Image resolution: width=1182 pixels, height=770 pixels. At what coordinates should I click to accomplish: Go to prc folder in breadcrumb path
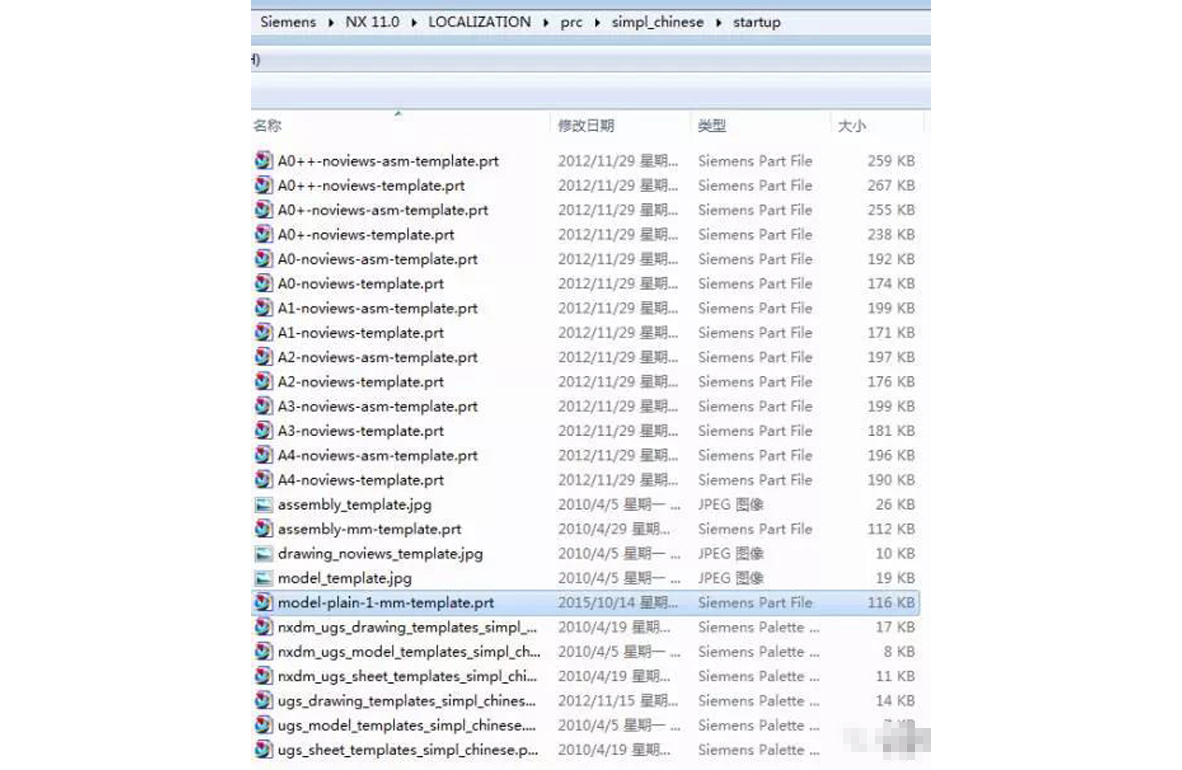click(571, 22)
